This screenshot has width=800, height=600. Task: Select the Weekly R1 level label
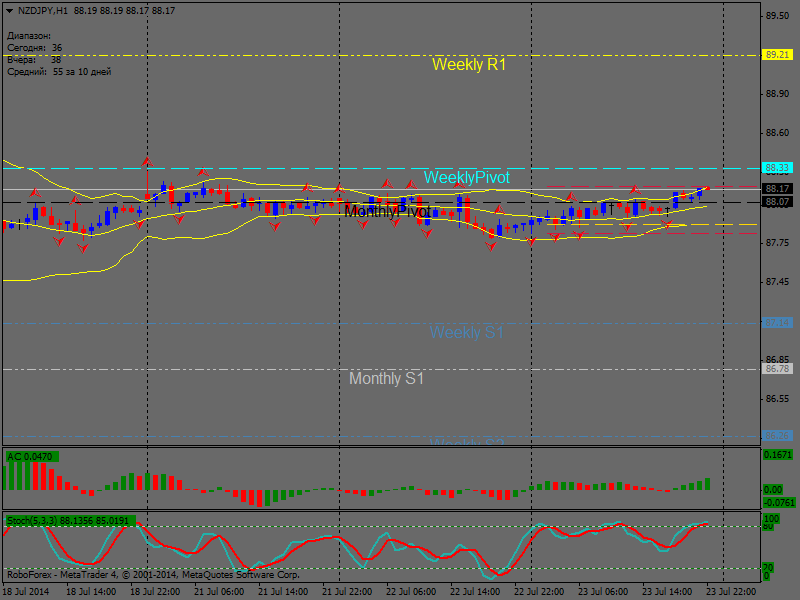[x=469, y=65]
